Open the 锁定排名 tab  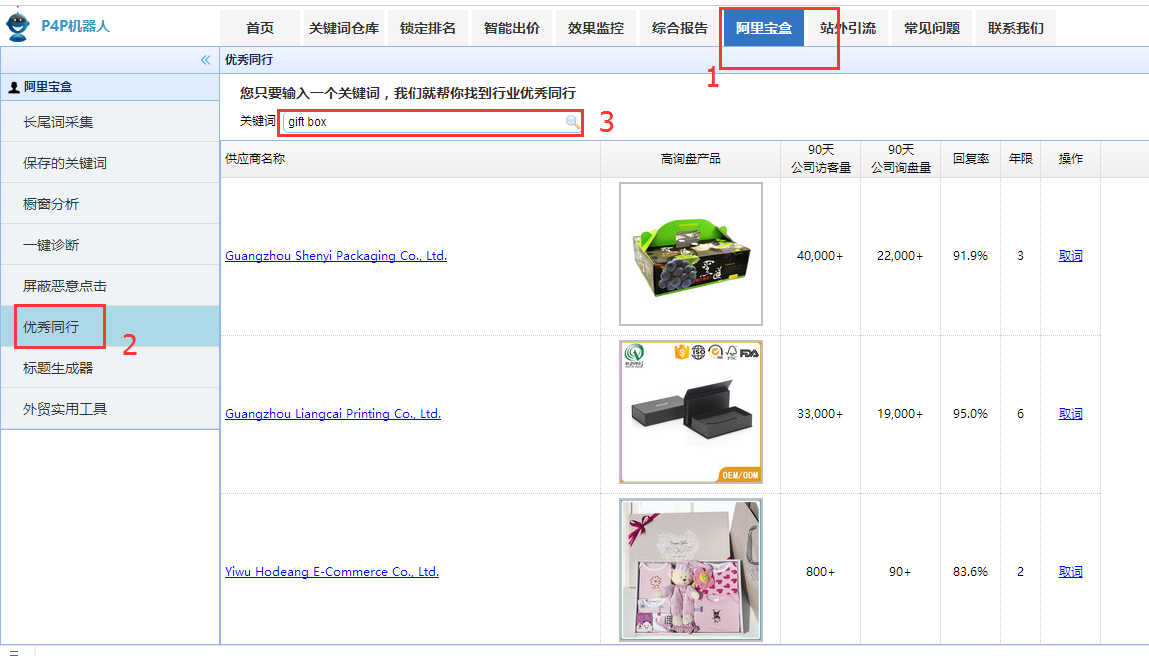coord(428,28)
